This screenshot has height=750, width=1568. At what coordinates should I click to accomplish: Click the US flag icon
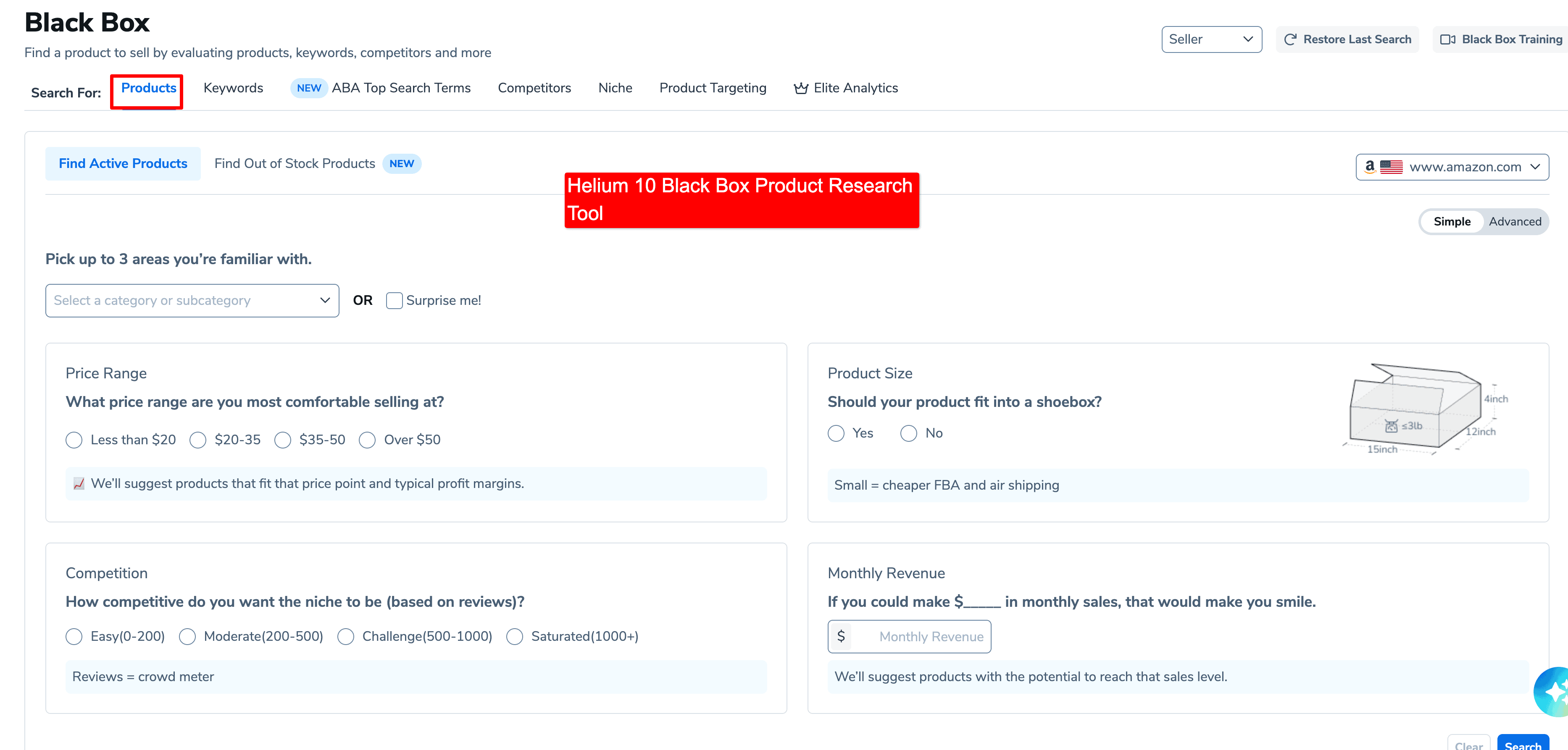(x=1391, y=167)
